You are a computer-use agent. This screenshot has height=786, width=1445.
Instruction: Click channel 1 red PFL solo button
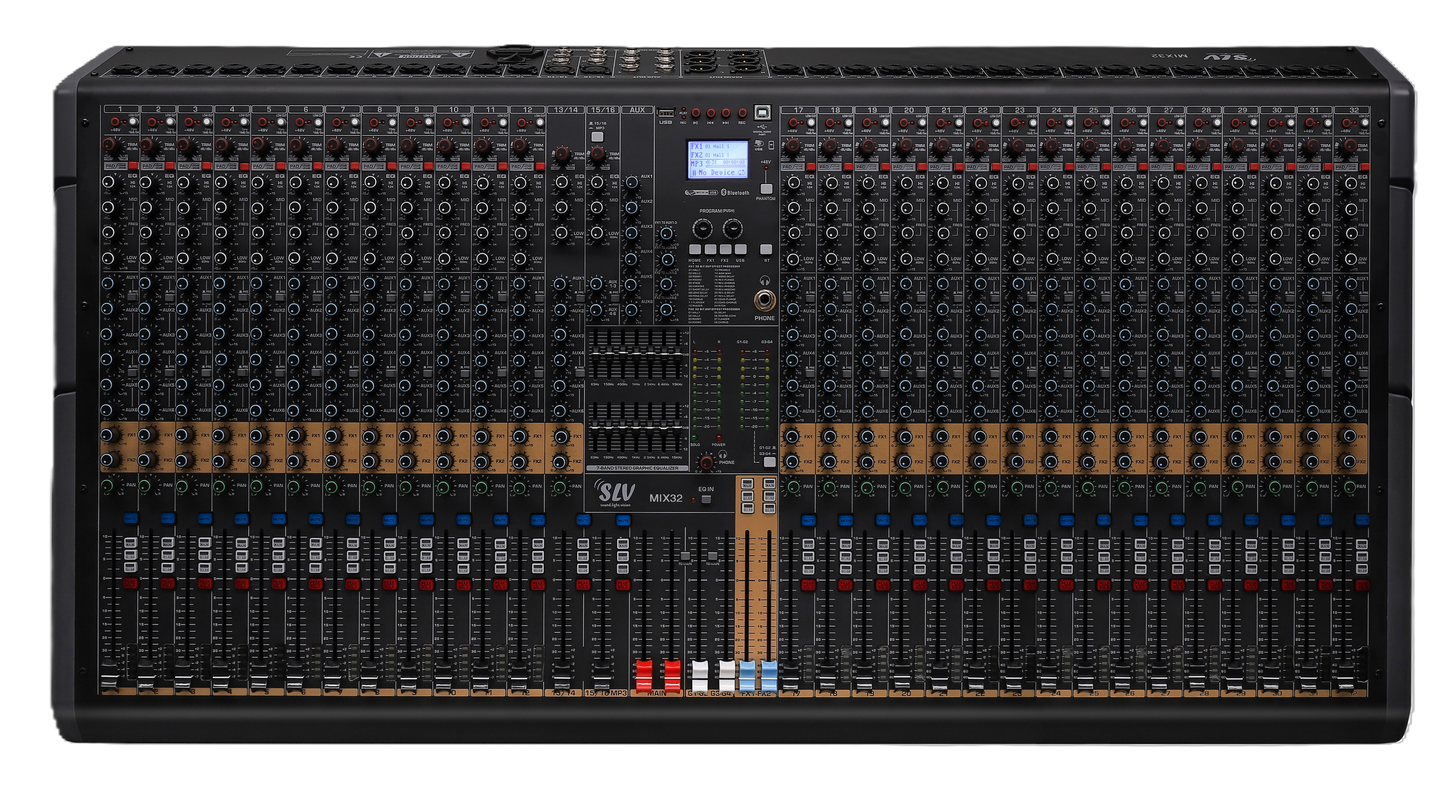tap(130, 584)
